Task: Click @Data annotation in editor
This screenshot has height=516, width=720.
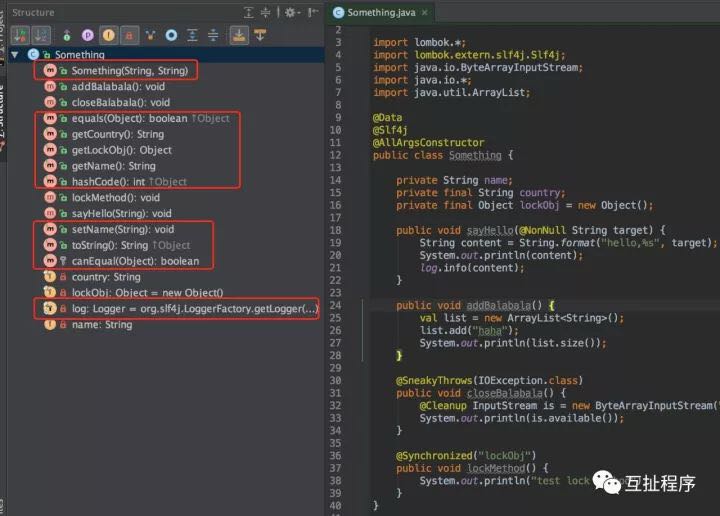Action: click(387, 118)
